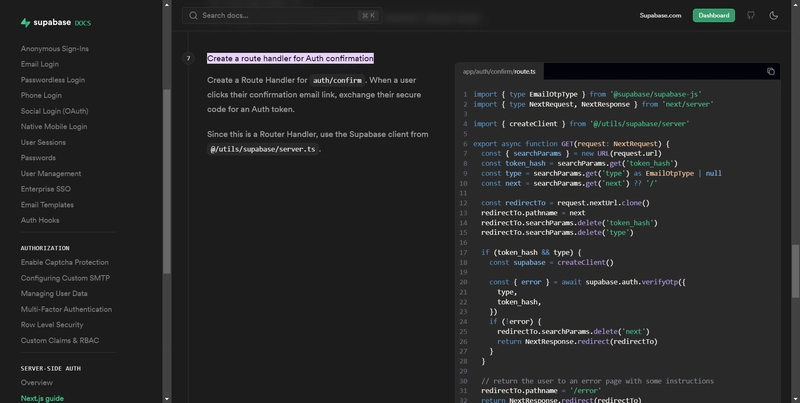This screenshot has width=800, height=403.
Task: Click sidebar scrollbar up arrow
Action: pos(167,5)
